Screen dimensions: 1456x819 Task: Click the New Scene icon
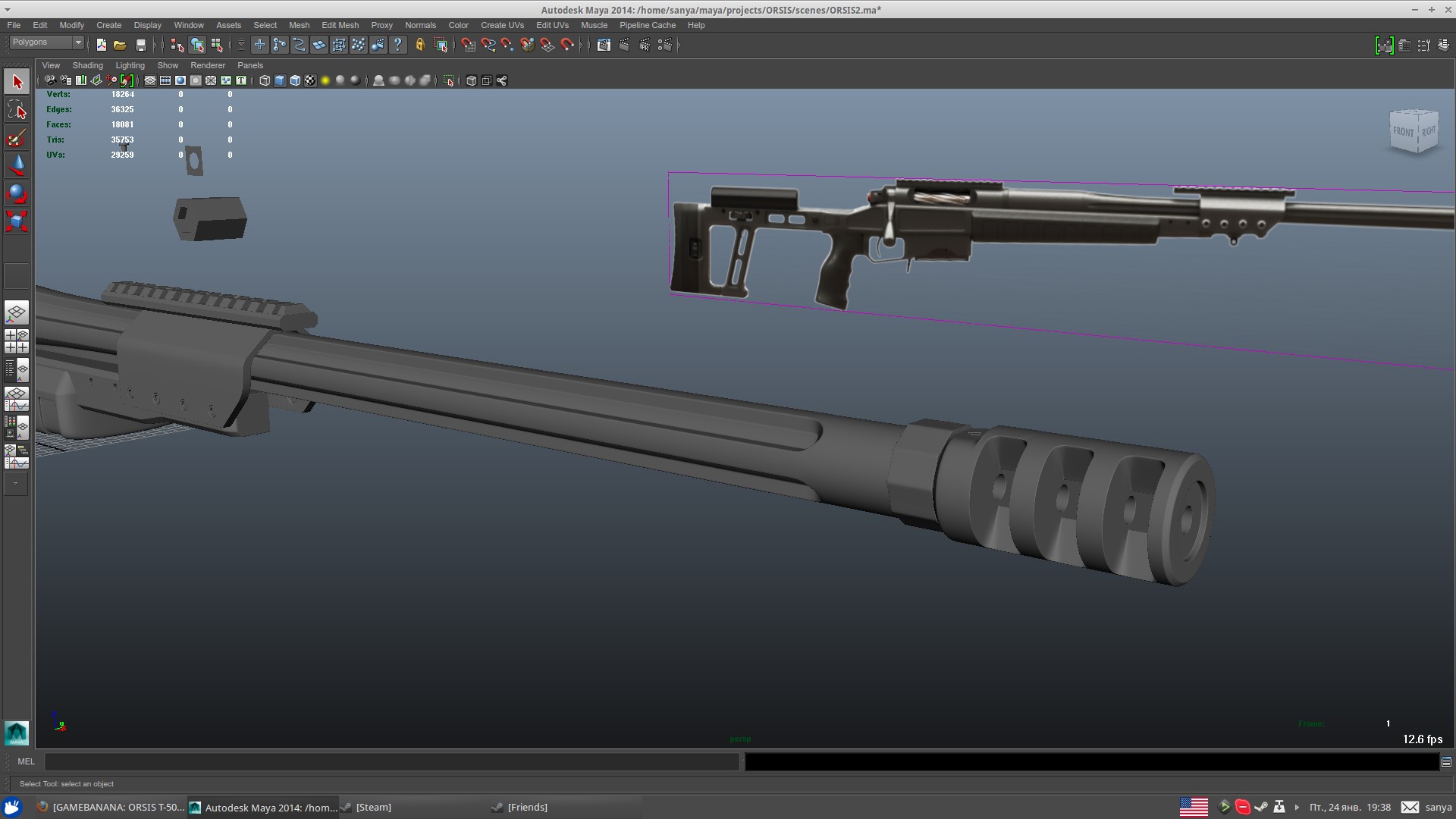pos(101,45)
